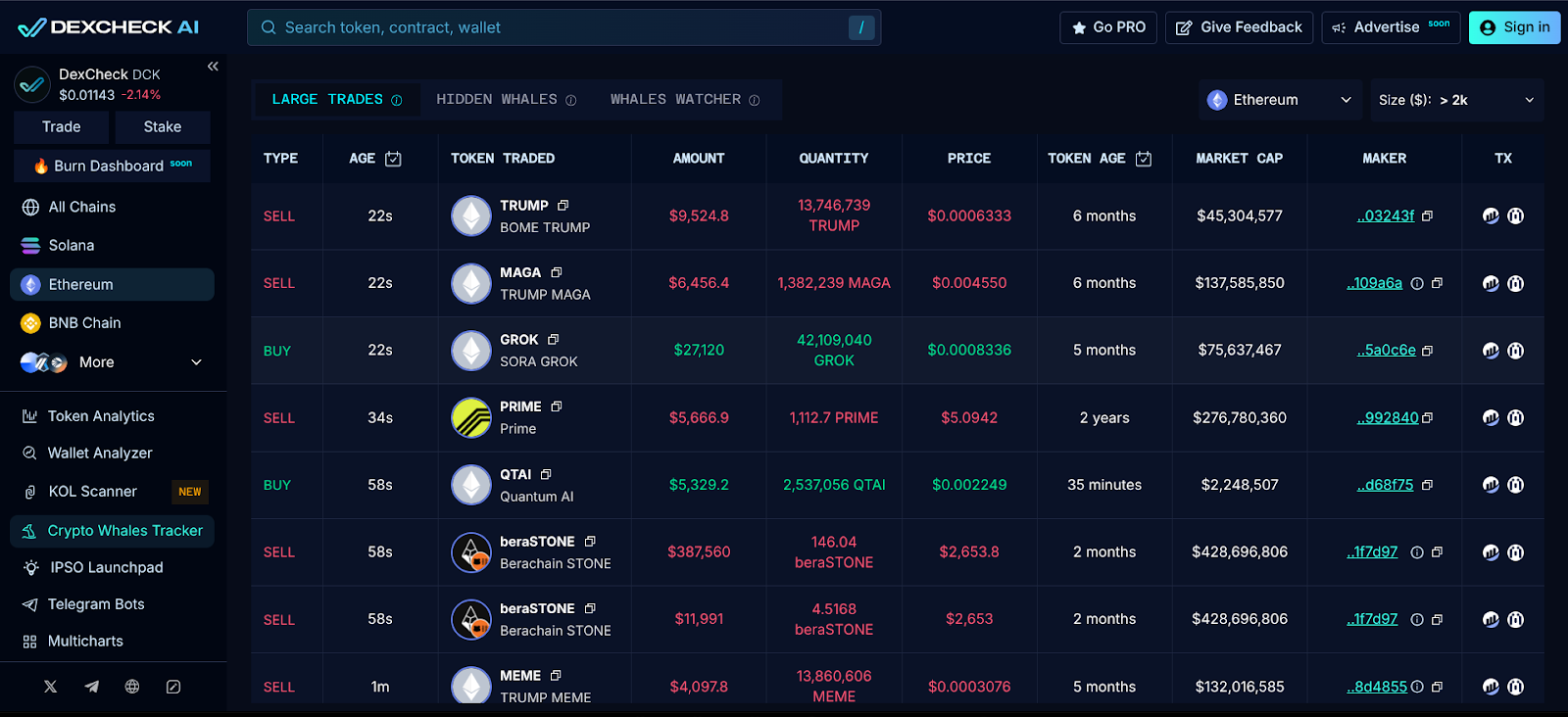Open maker link ..d68f75
This screenshot has width=1568, height=717.
[x=1385, y=485]
